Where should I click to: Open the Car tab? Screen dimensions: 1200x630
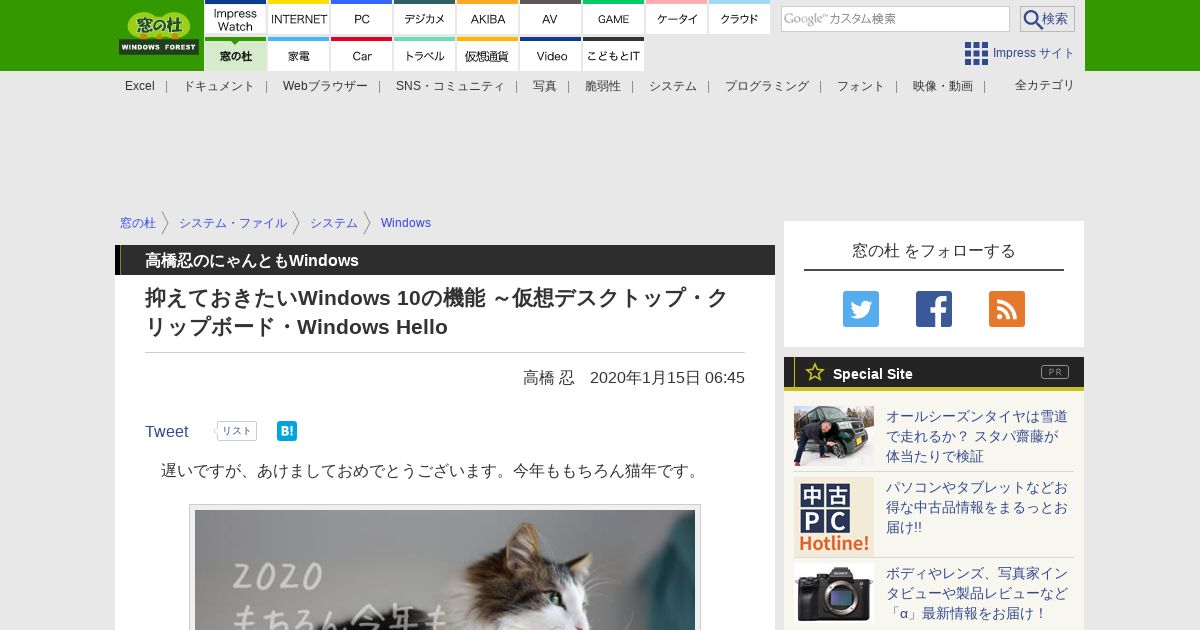tap(361, 54)
